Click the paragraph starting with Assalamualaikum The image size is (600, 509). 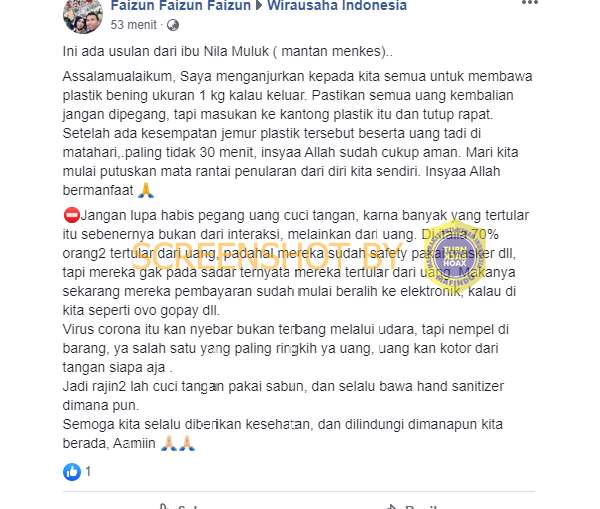297,133
